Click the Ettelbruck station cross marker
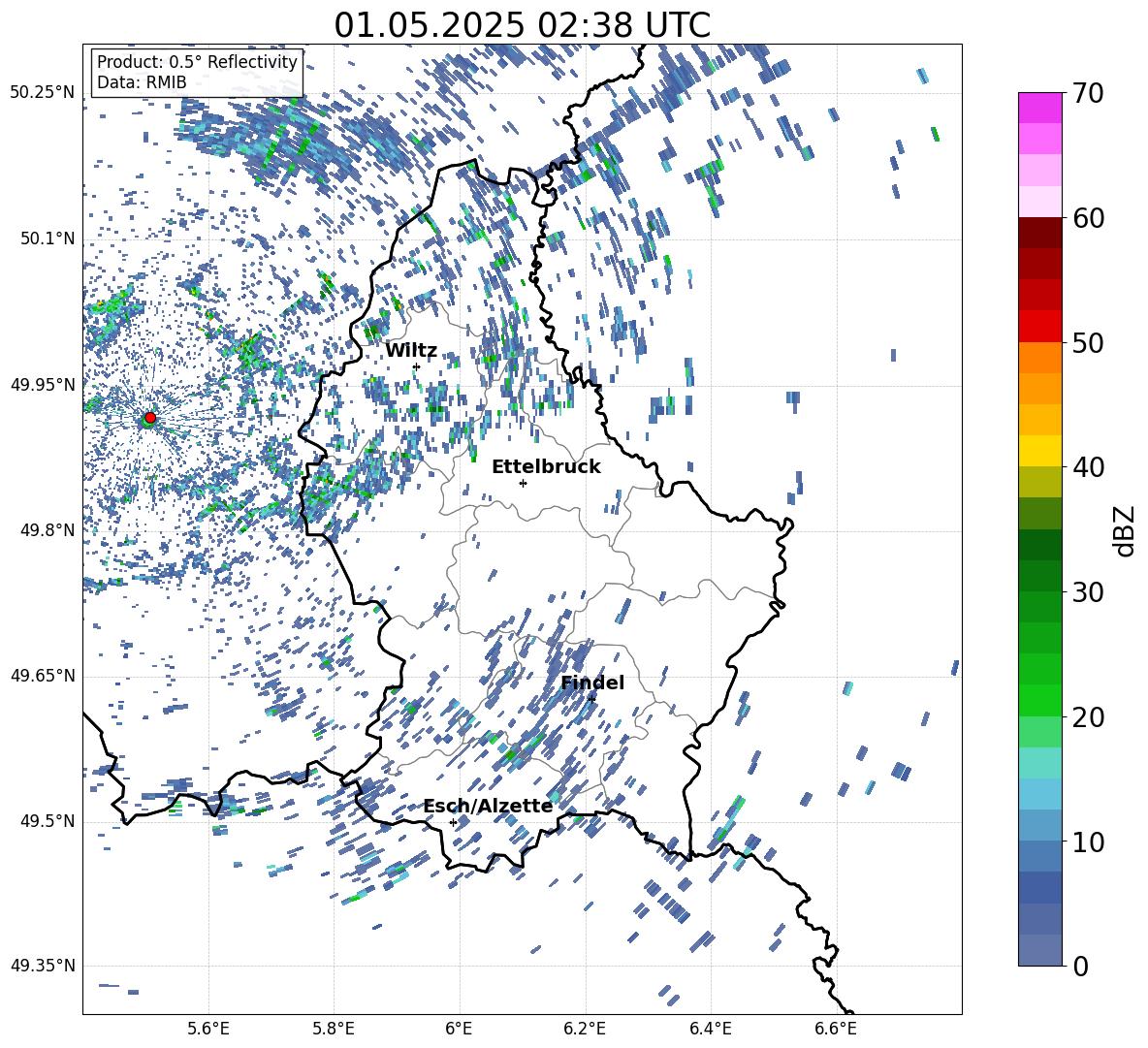 523,483
